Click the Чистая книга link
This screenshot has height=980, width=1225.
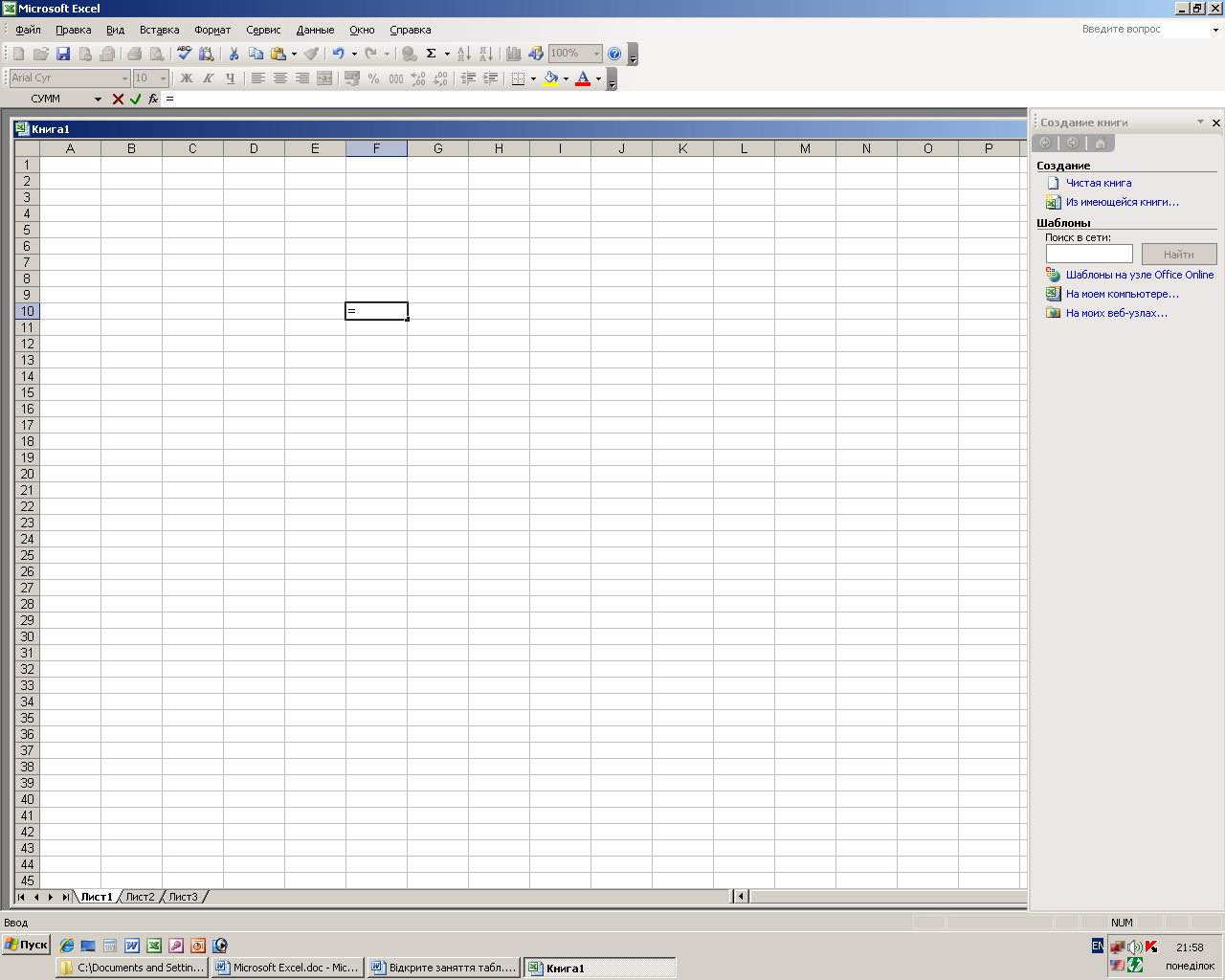(1099, 183)
